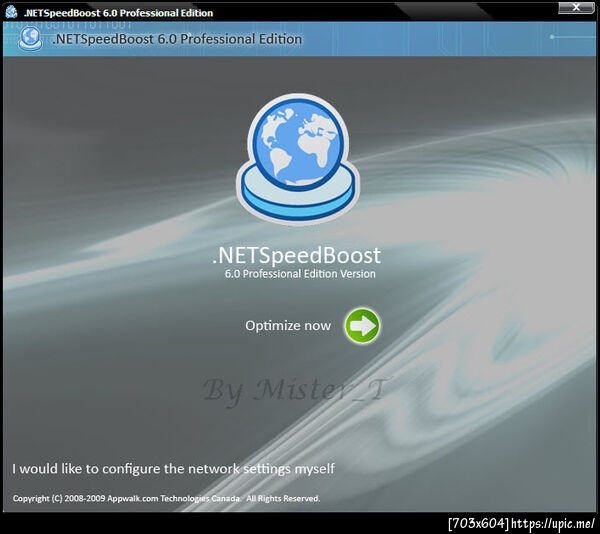
Task: Click the app icon in the title bar
Action: (x=11, y=12)
